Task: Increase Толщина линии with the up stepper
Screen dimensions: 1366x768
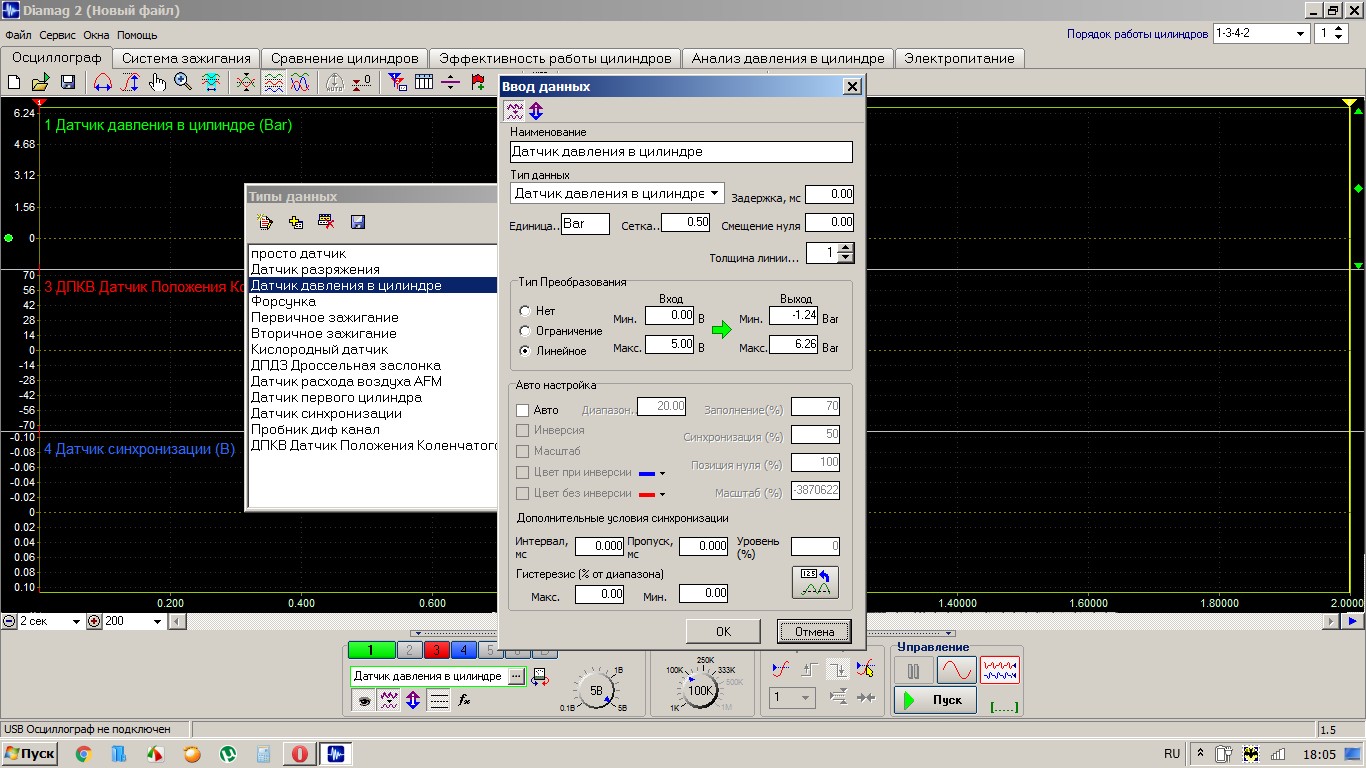Action: point(846,249)
